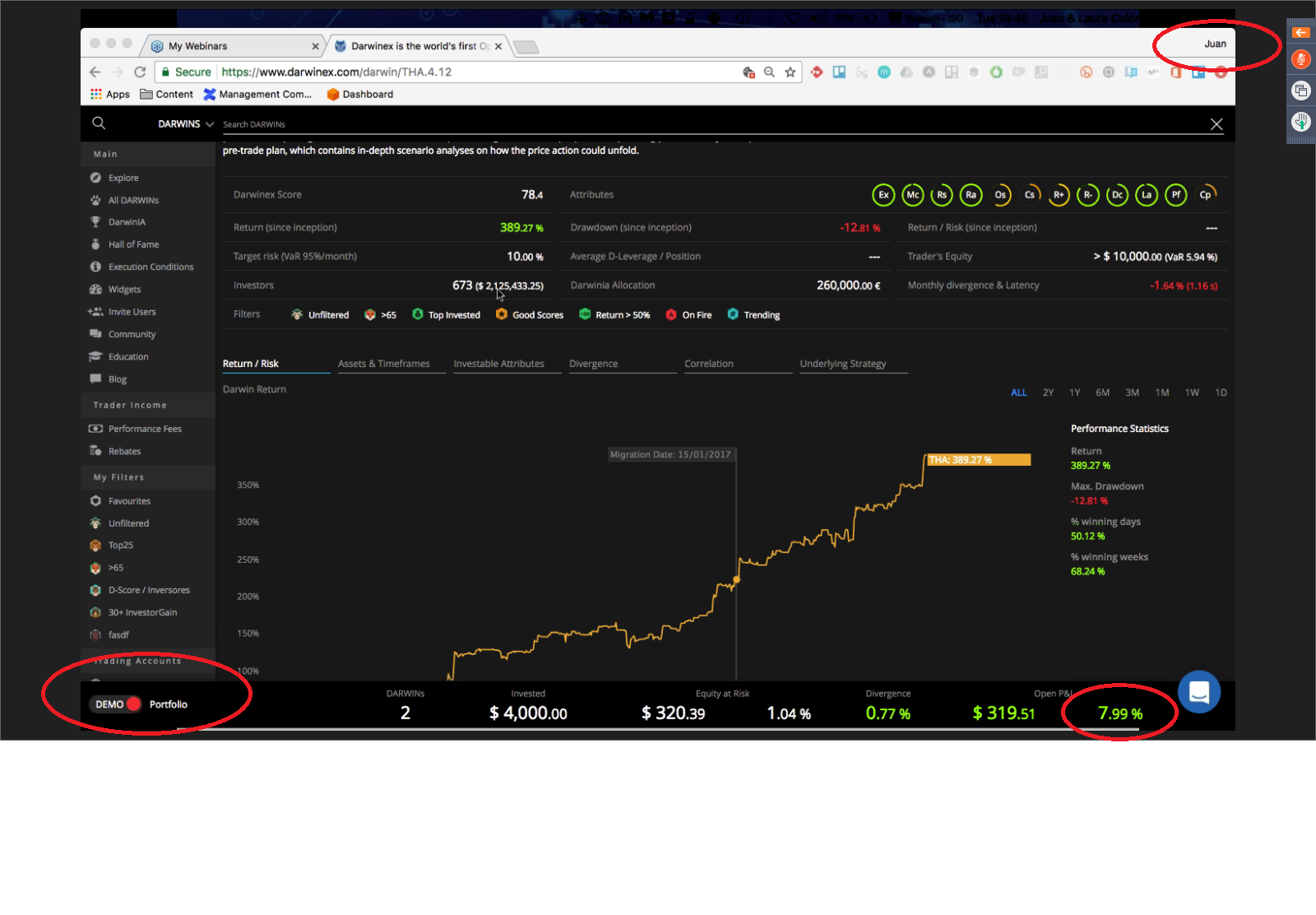
Task: Select ALL chart time range
Action: 1019,392
